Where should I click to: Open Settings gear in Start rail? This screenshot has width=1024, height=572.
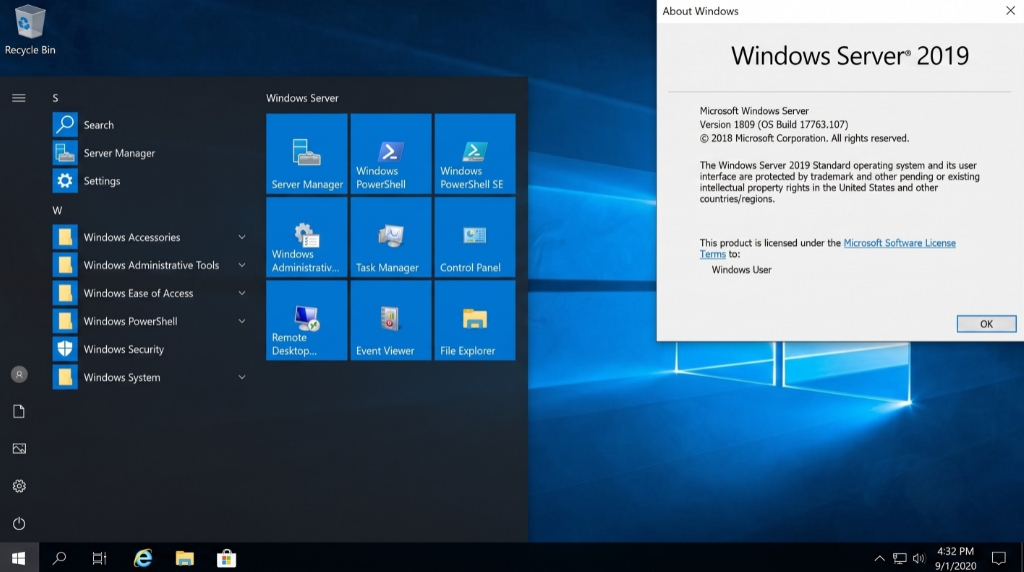[19, 486]
